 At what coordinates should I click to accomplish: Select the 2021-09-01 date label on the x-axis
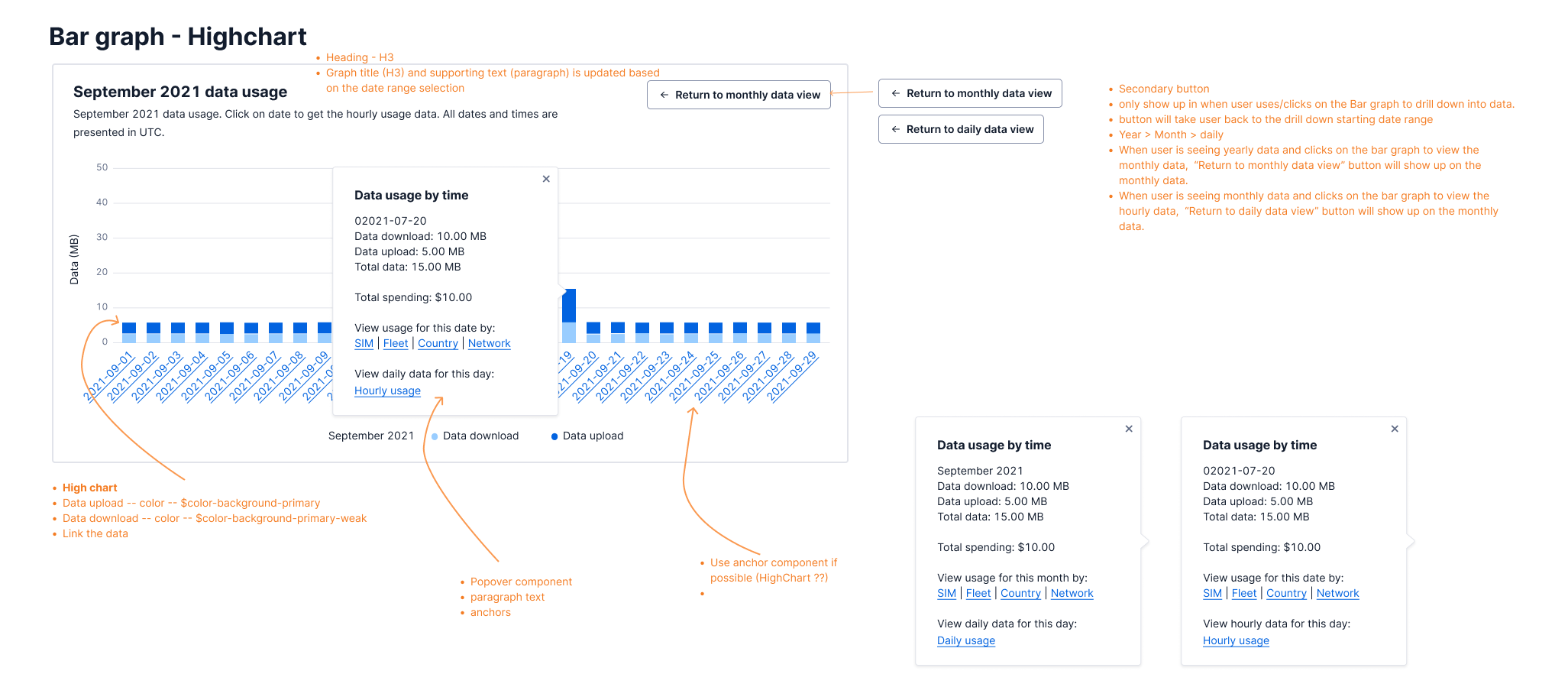coord(109,377)
